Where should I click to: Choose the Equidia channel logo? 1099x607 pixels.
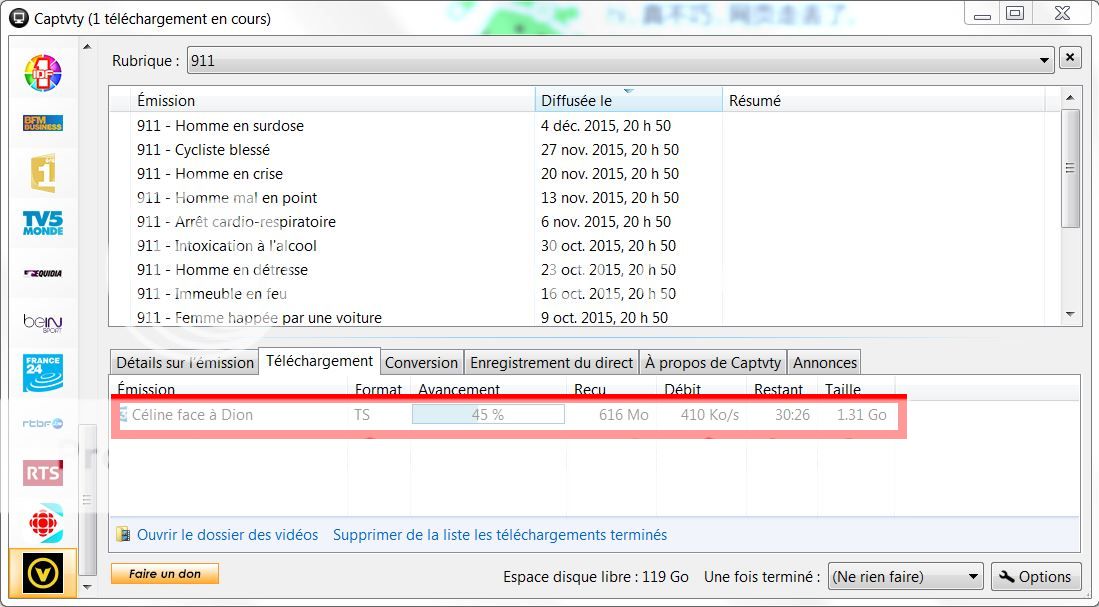click(43, 272)
